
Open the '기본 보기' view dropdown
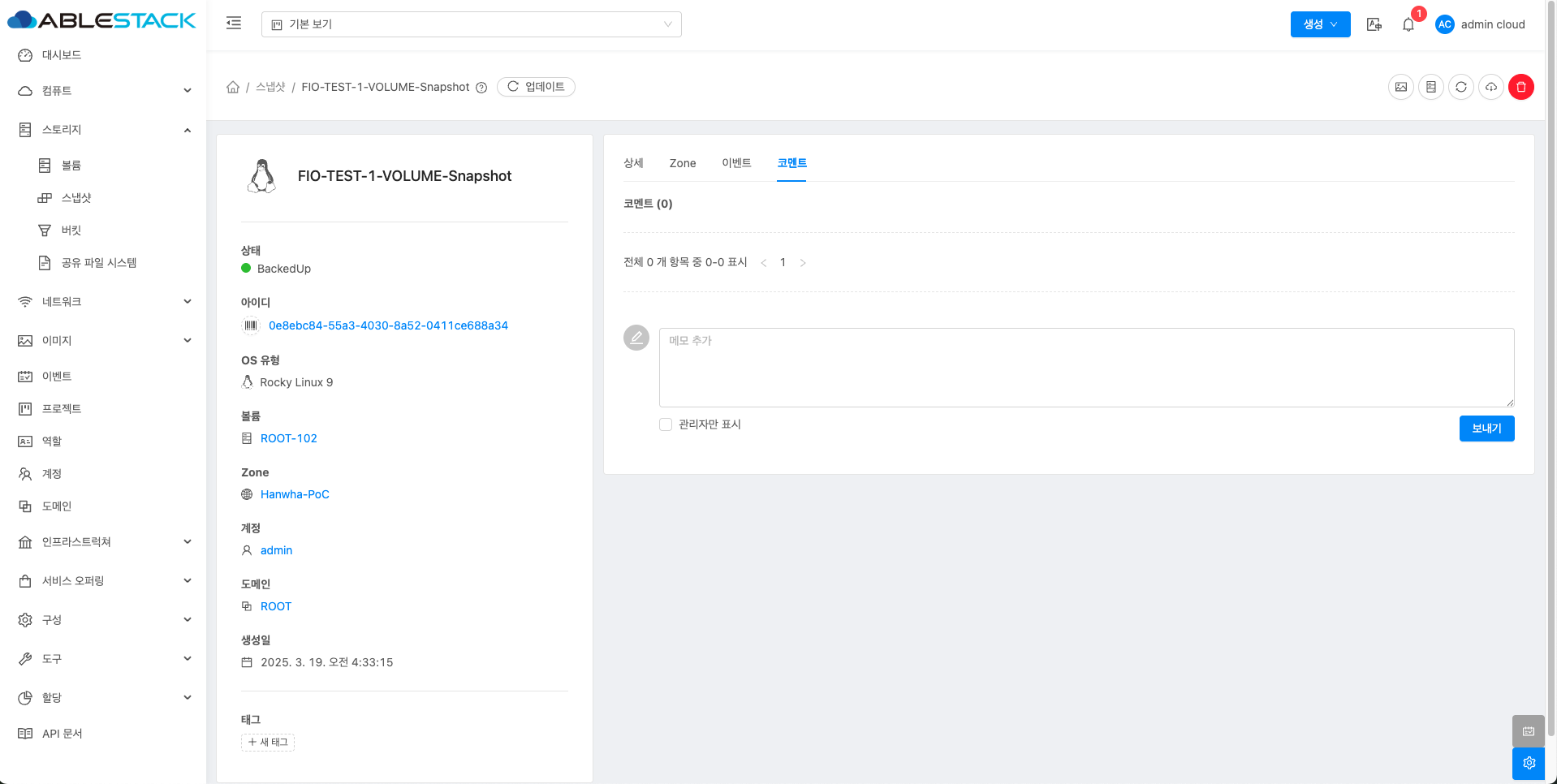pyautogui.click(x=471, y=24)
